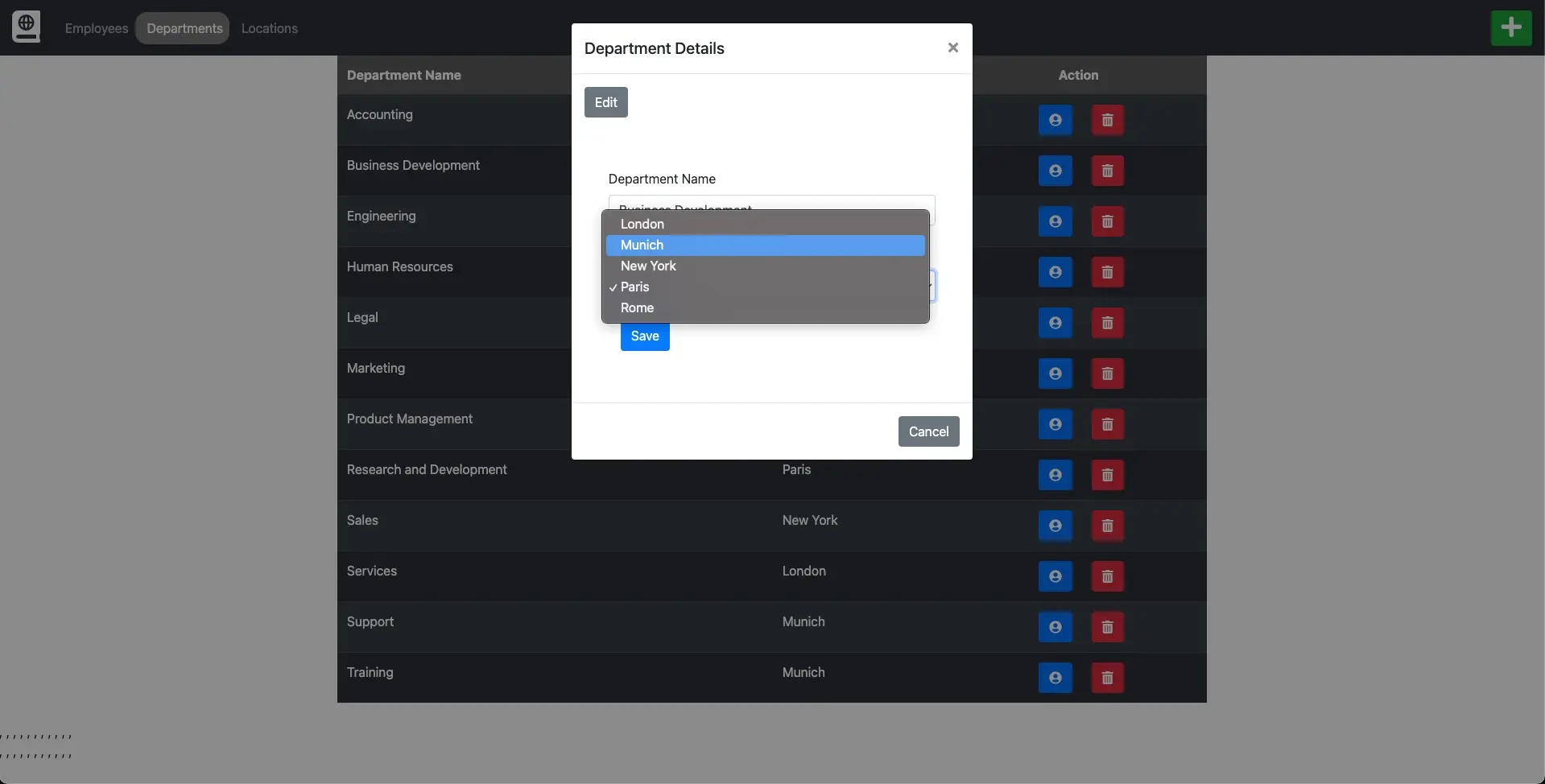Click trash icon in Research and Development row
1545x784 pixels.
(x=1107, y=476)
